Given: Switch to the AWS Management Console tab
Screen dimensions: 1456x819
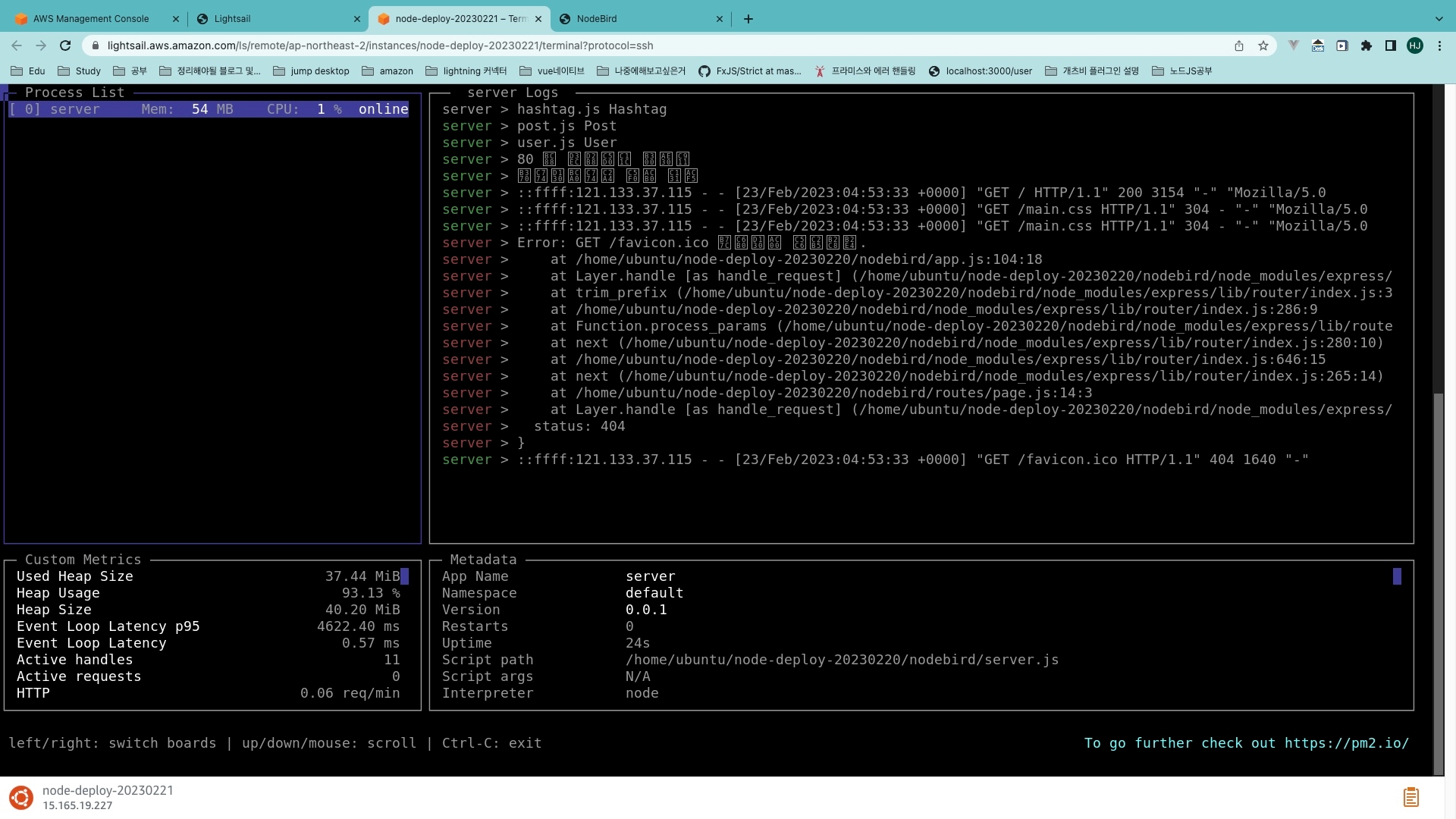Looking at the screenshot, I should tap(91, 19).
